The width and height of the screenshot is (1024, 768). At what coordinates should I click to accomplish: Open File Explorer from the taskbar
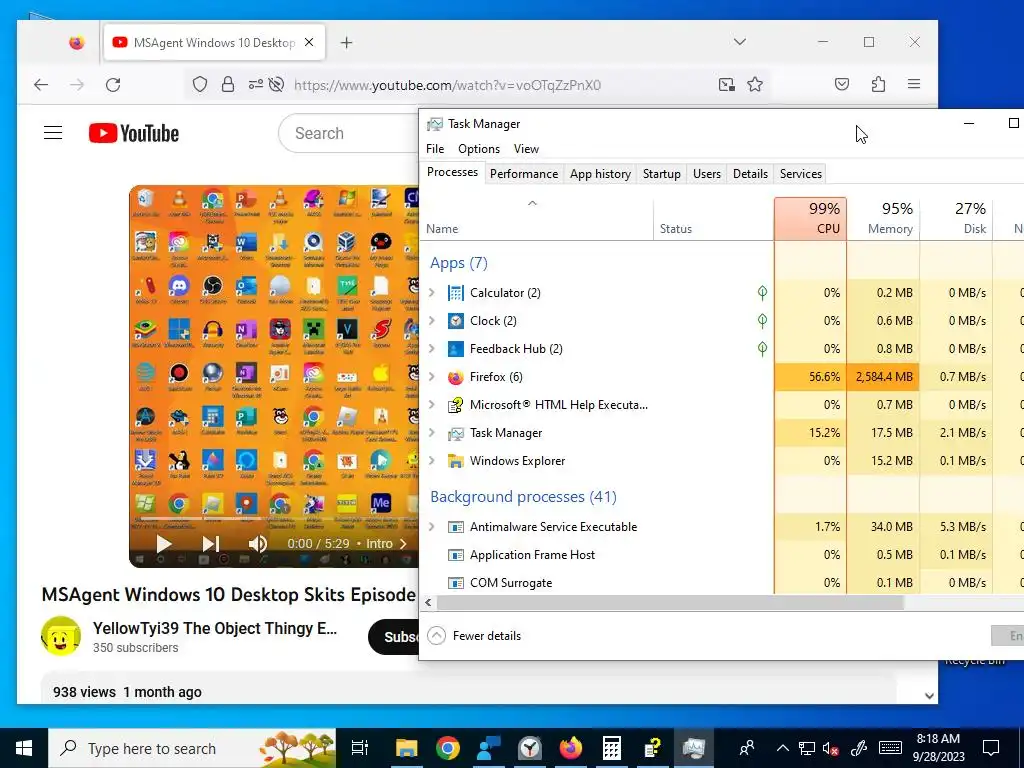(x=406, y=748)
